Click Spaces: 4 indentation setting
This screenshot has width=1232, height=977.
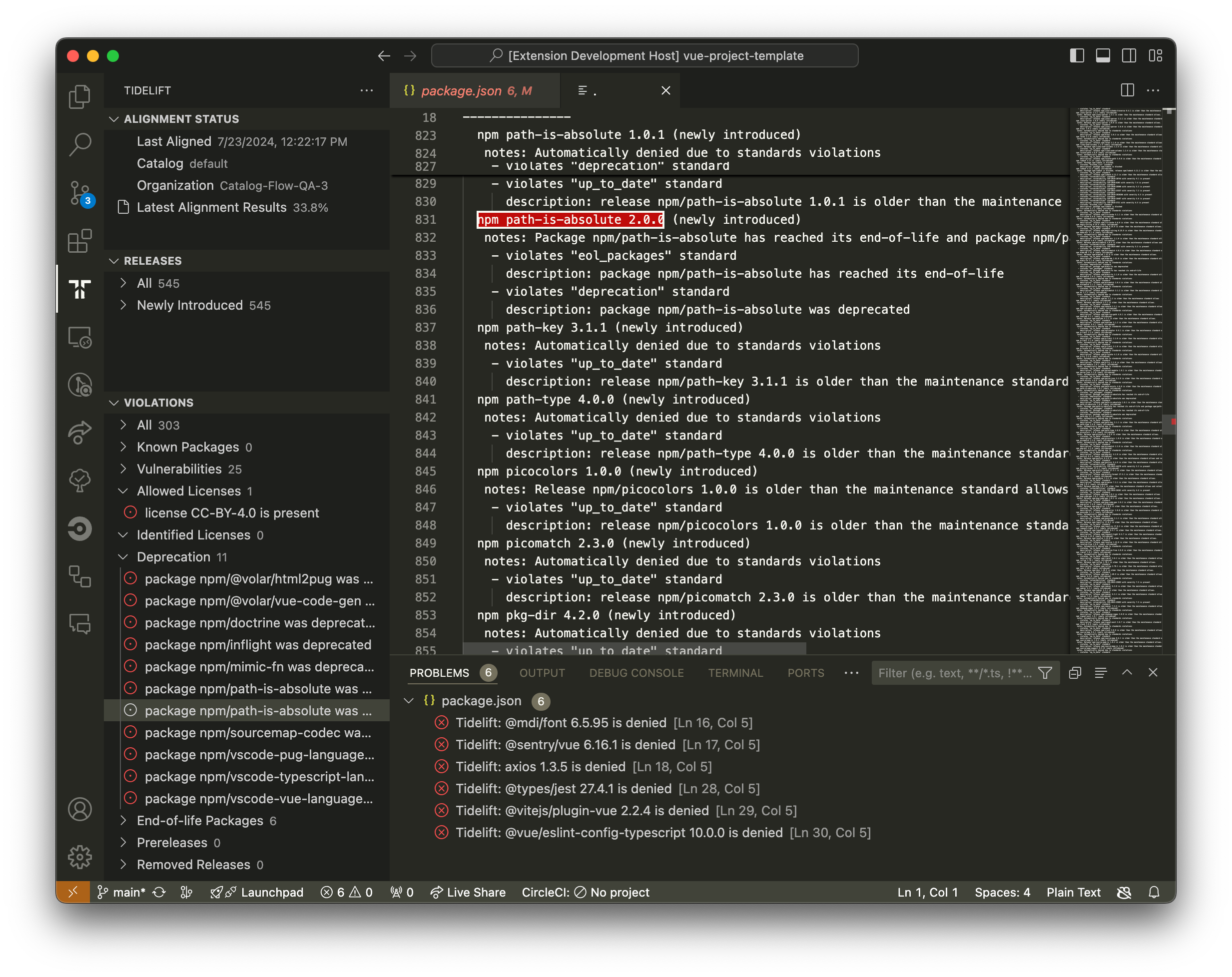(1002, 892)
